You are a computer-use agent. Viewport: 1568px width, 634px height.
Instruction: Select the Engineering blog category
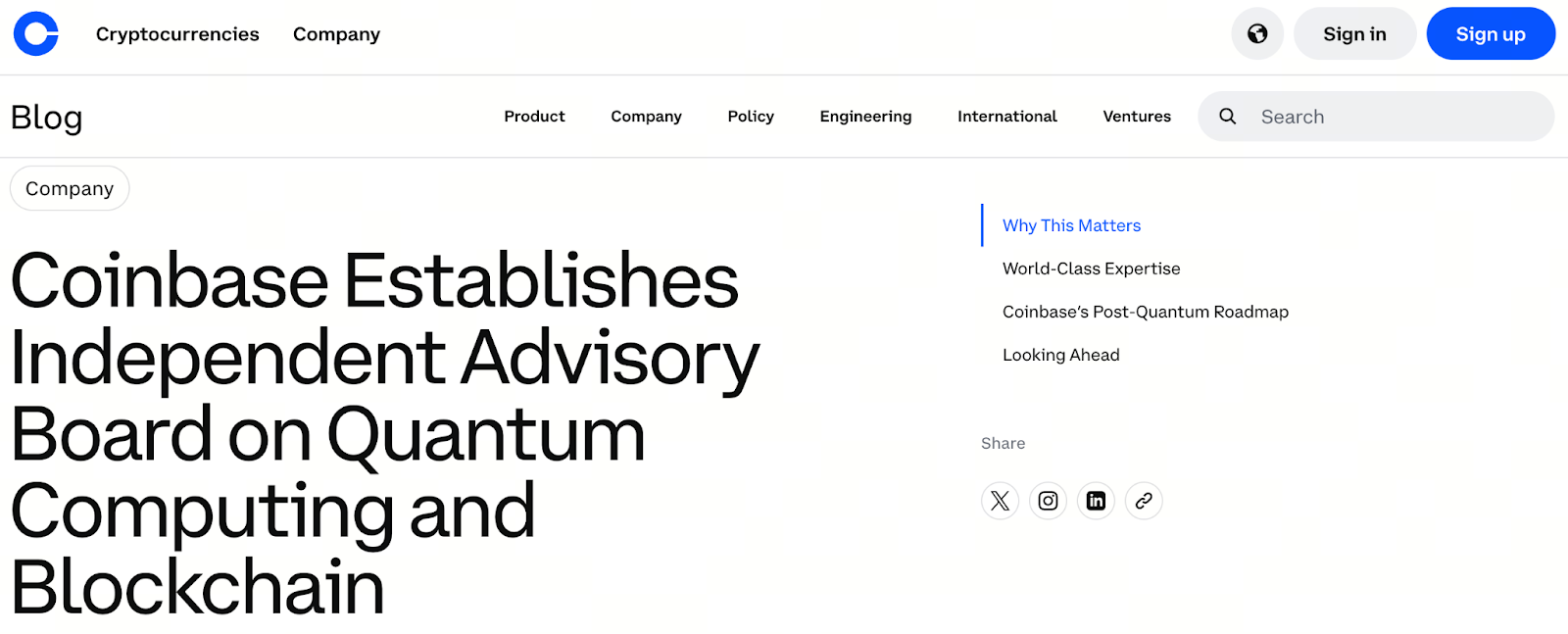(865, 117)
